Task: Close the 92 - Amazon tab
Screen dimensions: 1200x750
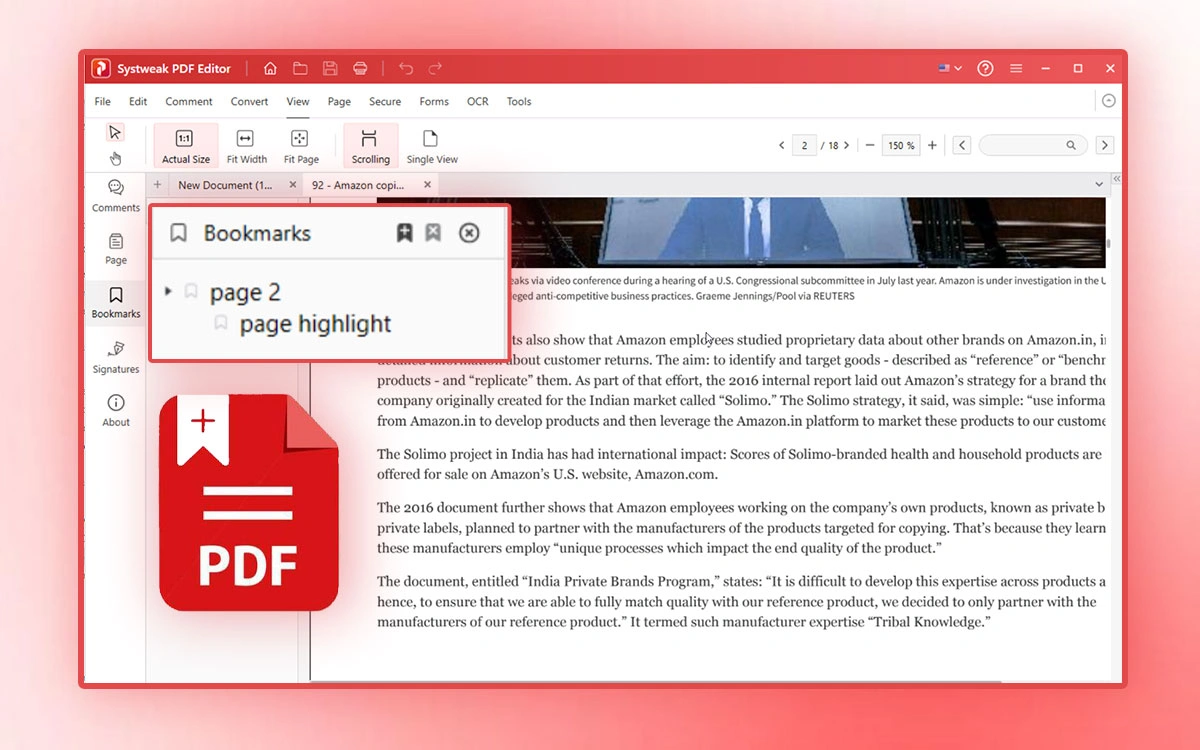Action: point(427,184)
